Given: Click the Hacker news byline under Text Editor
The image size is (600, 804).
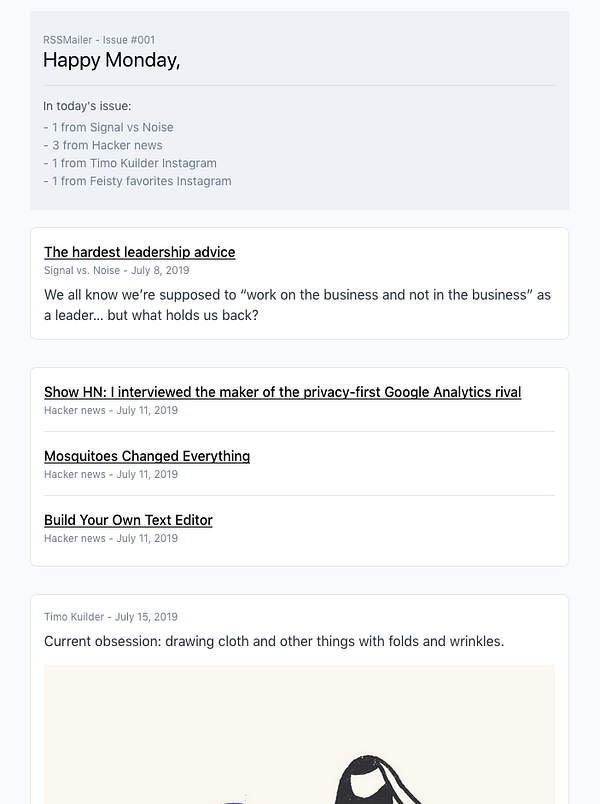Looking at the screenshot, I should pos(110,538).
